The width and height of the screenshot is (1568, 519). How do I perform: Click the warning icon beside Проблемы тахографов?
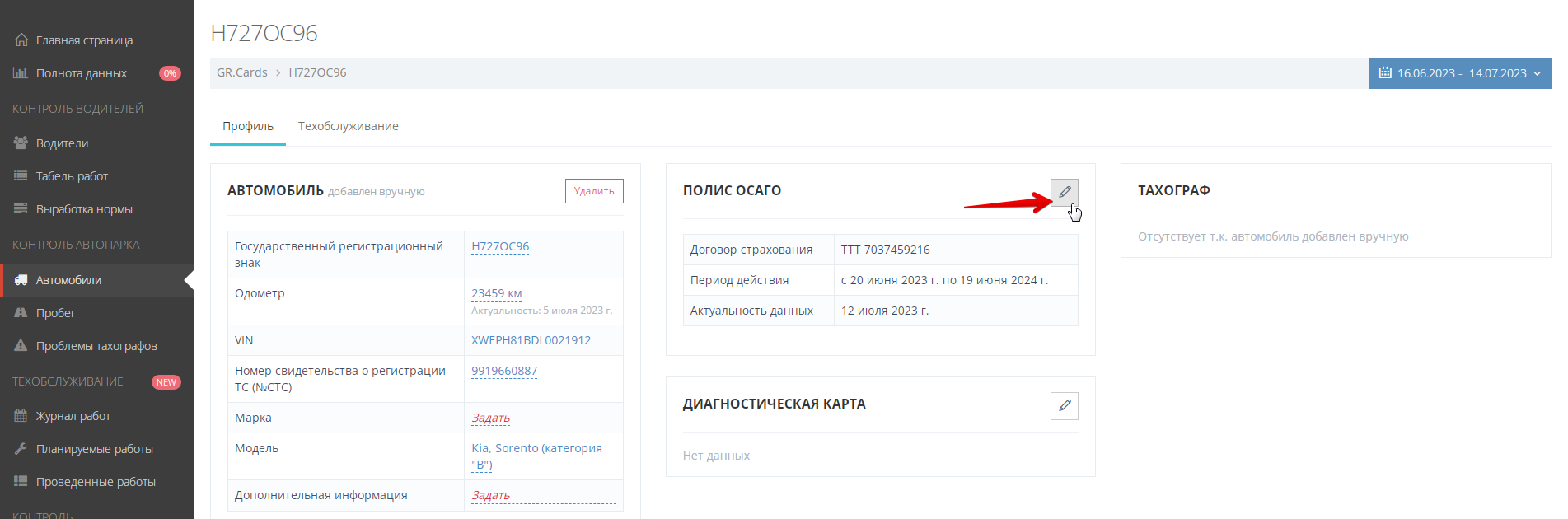pyautogui.click(x=21, y=346)
